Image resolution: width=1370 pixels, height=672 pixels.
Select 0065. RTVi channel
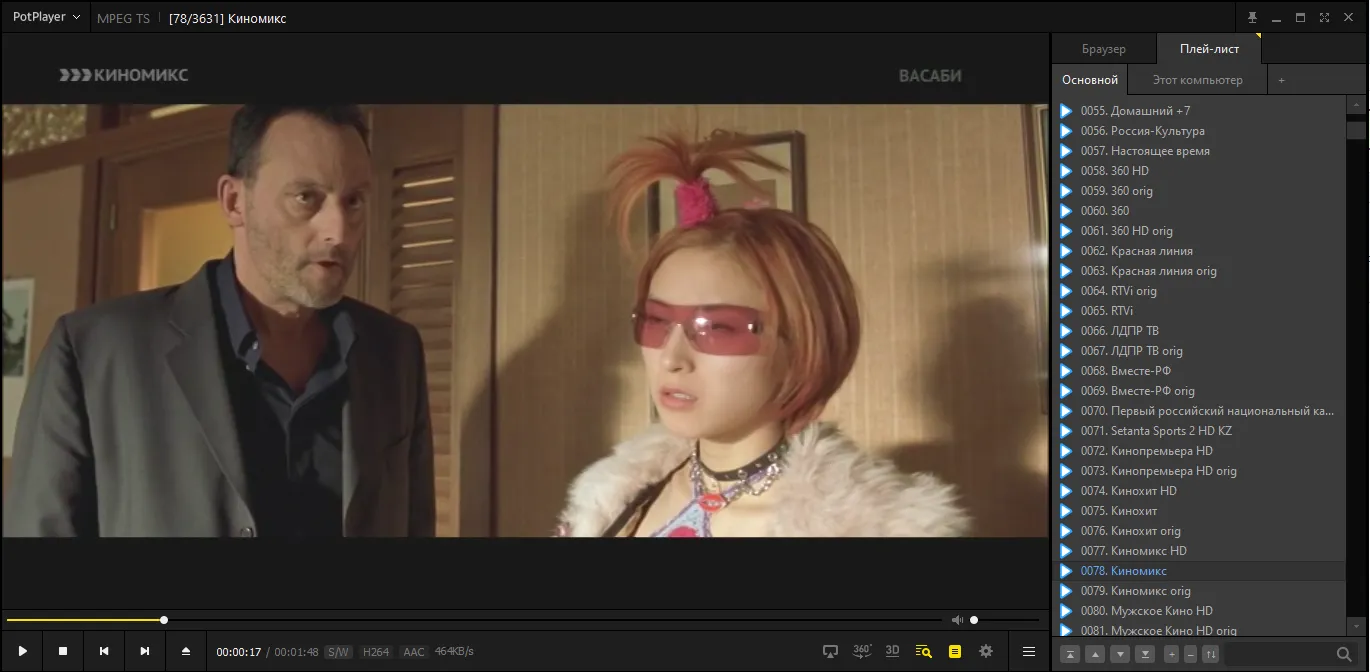point(1198,311)
